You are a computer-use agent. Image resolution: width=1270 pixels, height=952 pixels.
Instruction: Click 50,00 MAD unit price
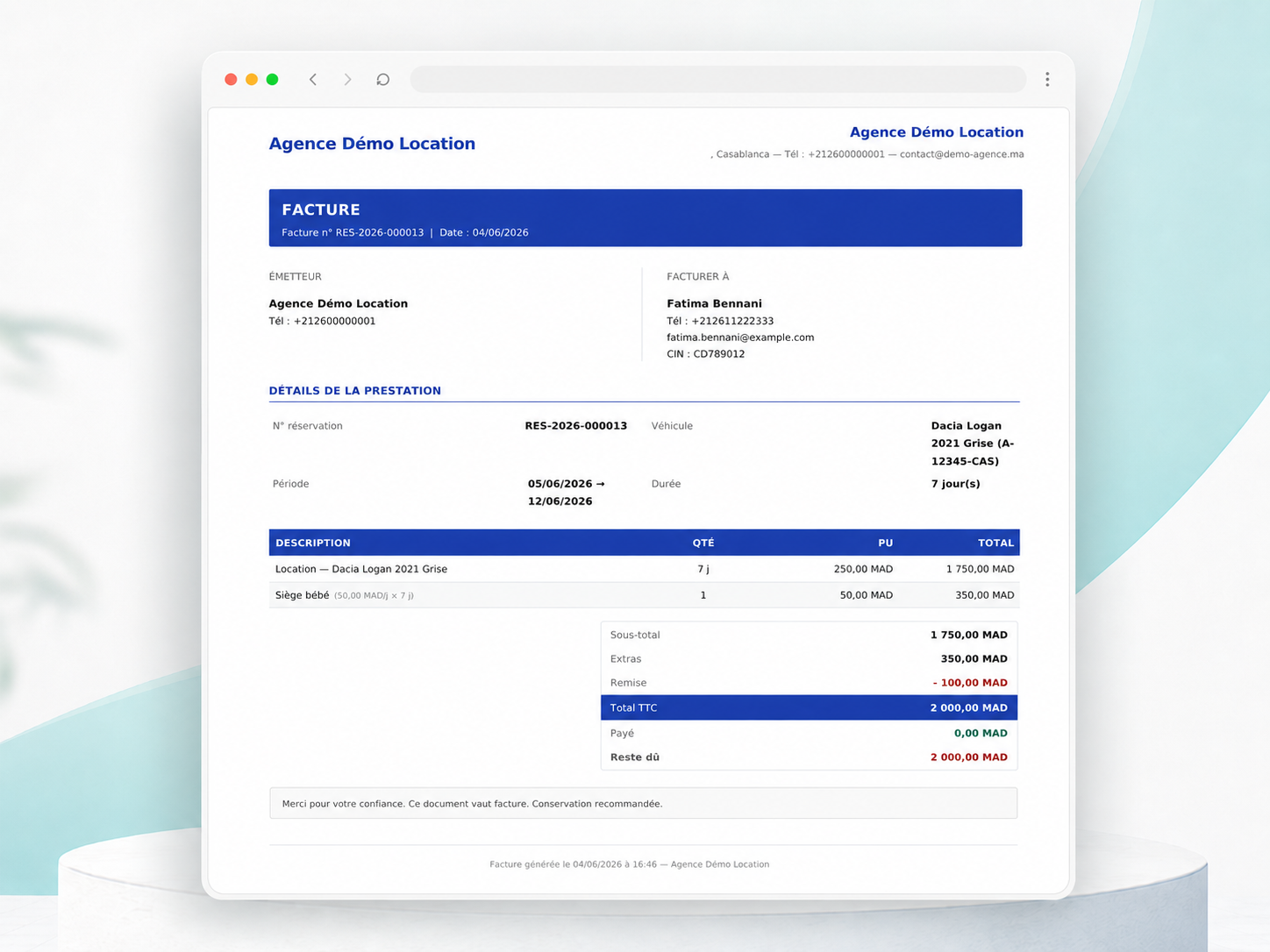point(867,595)
